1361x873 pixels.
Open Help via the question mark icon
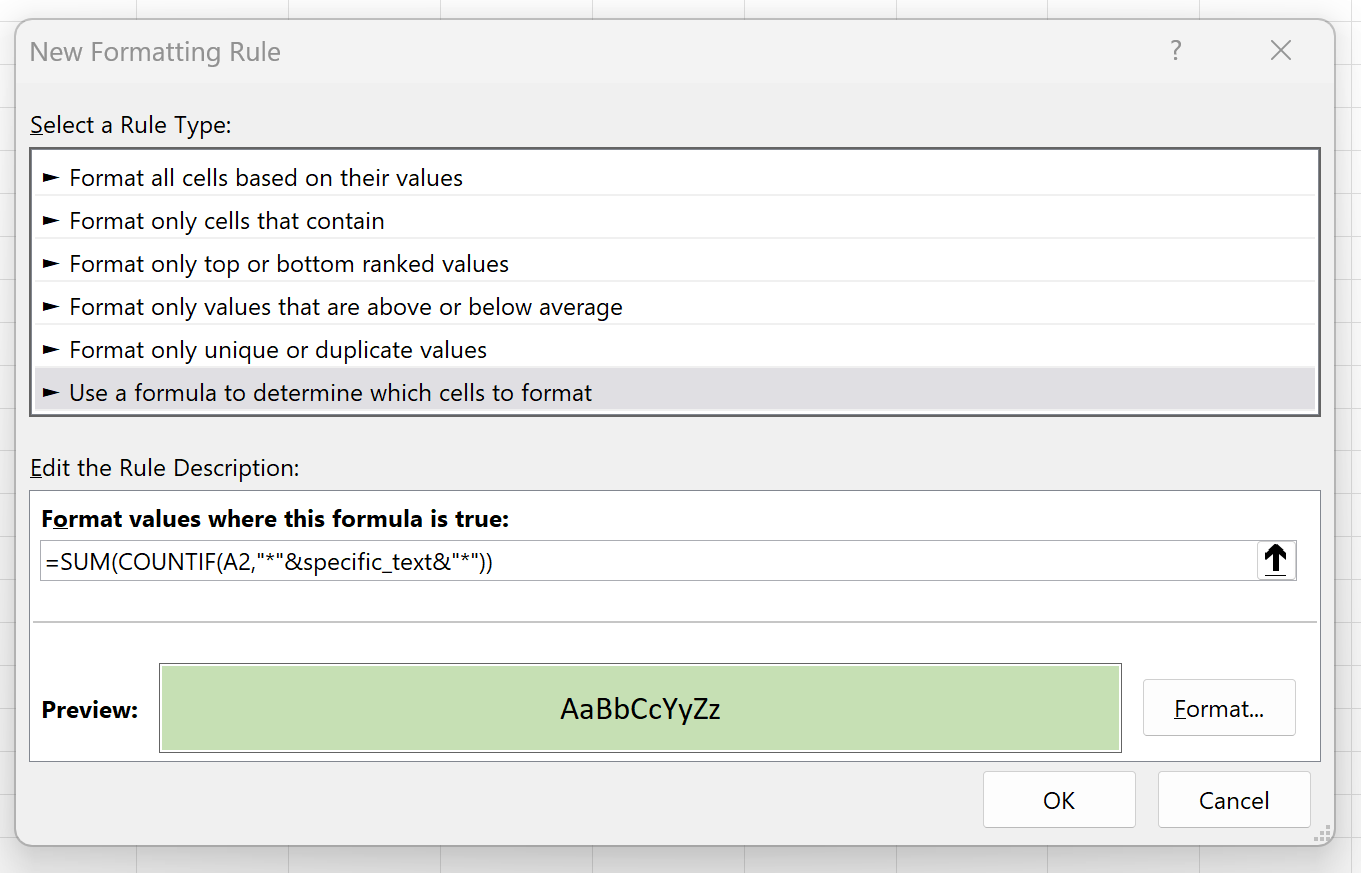coord(1175,50)
